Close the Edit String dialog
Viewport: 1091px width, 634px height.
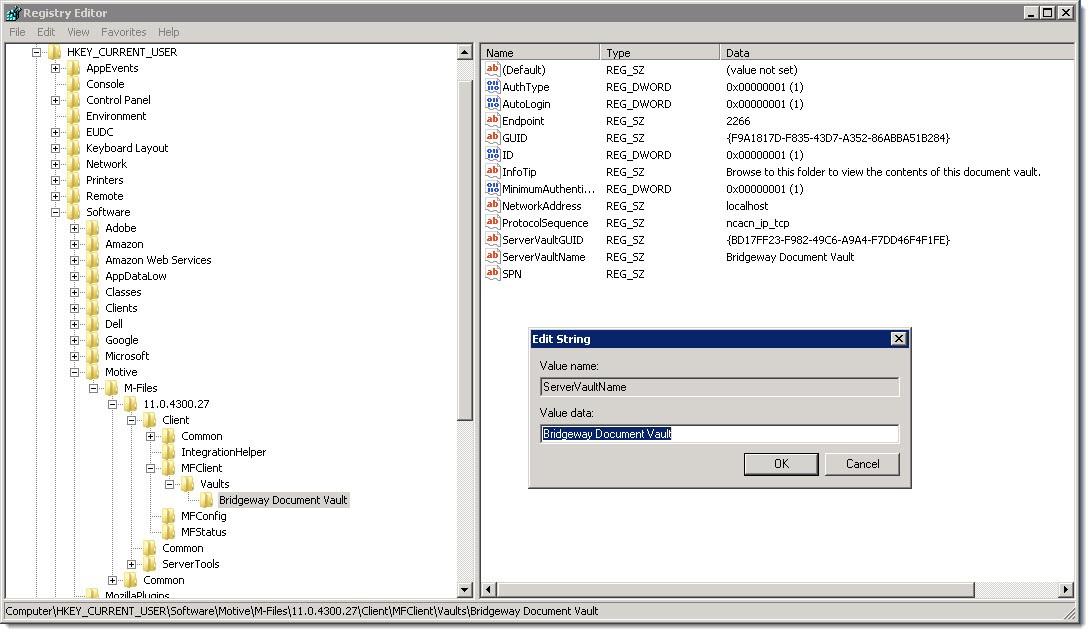click(898, 339)
